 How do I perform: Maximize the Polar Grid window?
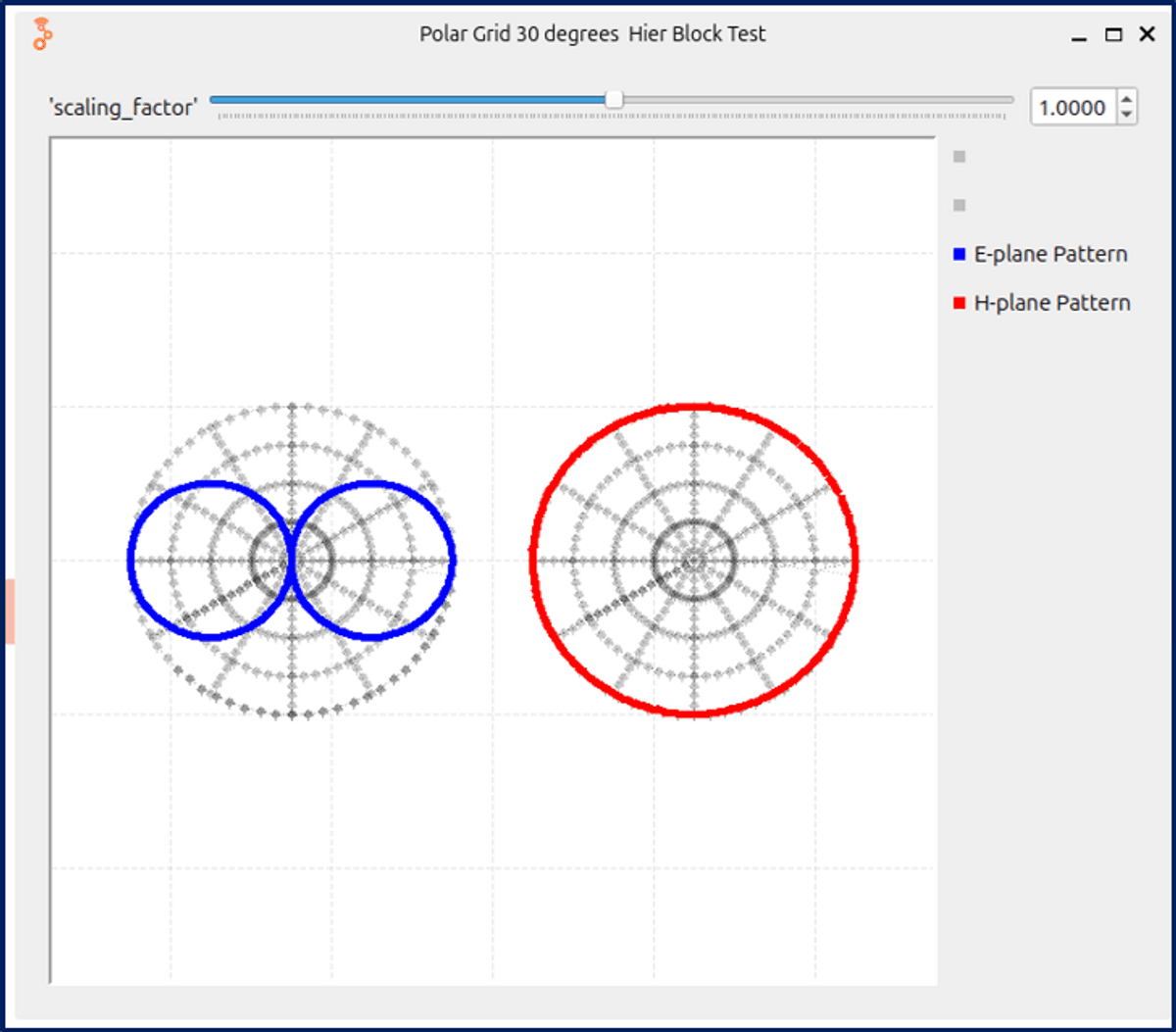pyautogui.click(x=1113, y=34)
